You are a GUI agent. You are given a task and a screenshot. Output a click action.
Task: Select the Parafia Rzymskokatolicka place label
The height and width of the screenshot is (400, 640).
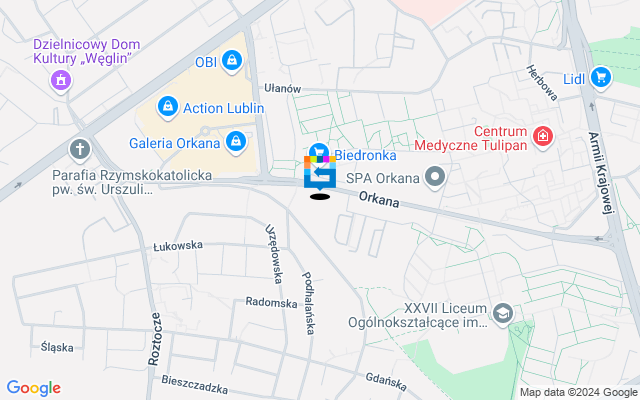132,182
